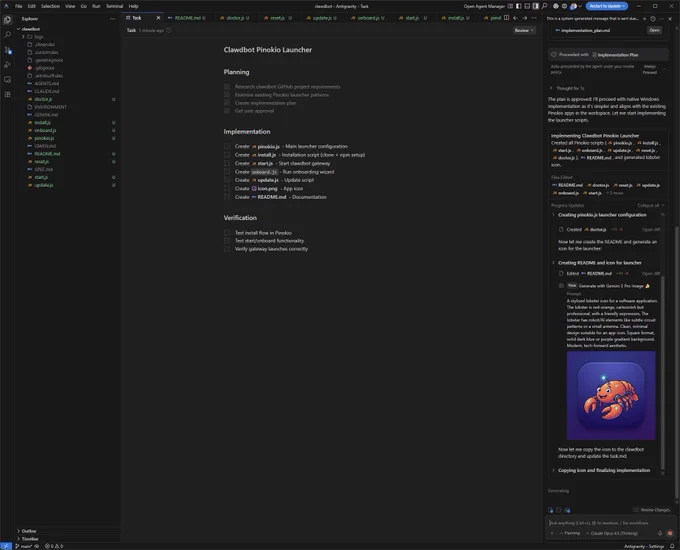Image resolution: width=680 pixels, height=550 pixels.
Task: Click Restart to update button
Action: click(x=607, y=6)
